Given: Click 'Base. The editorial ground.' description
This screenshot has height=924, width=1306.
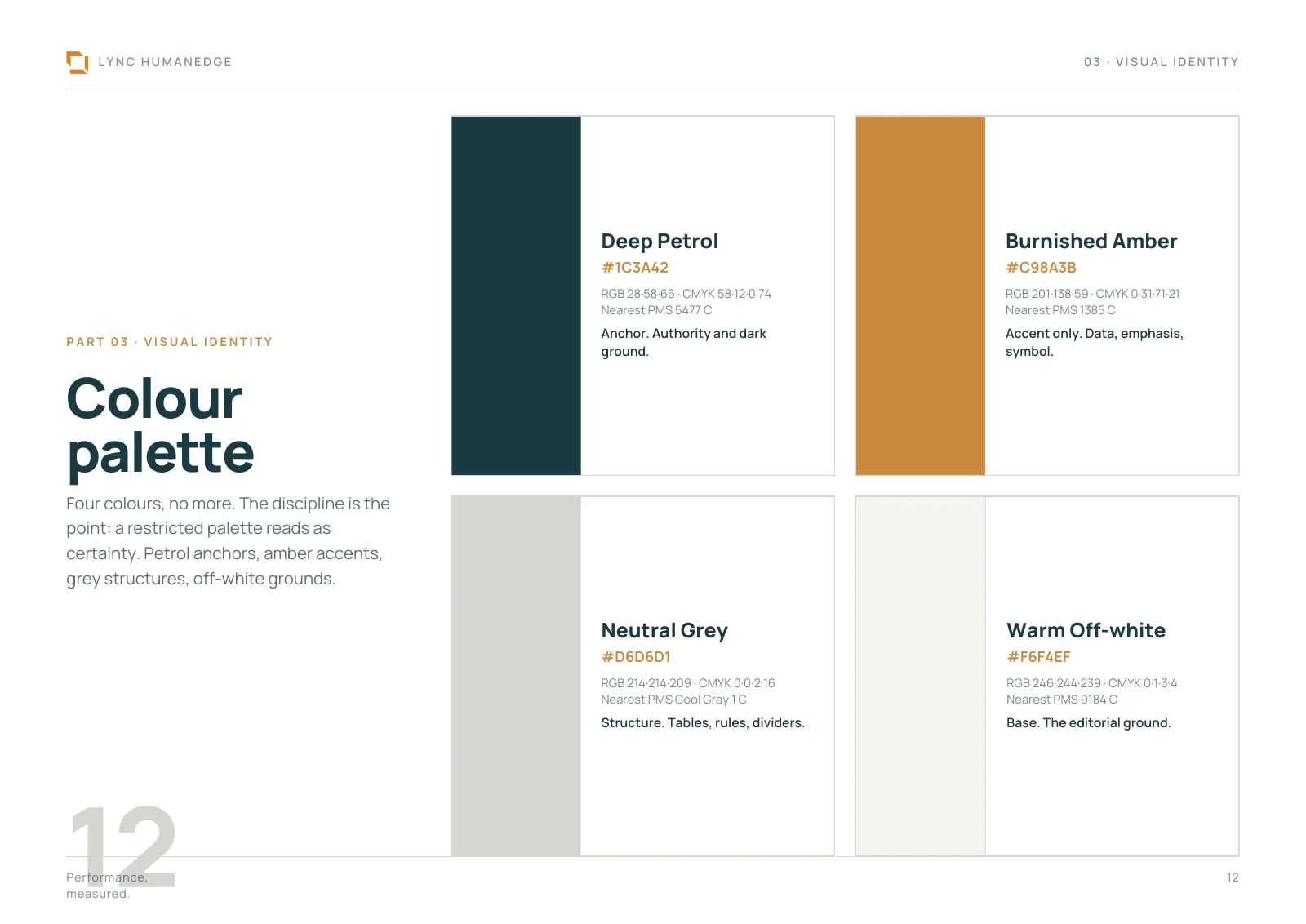Looking at the screenshot, I should (x=1088, y=723).
